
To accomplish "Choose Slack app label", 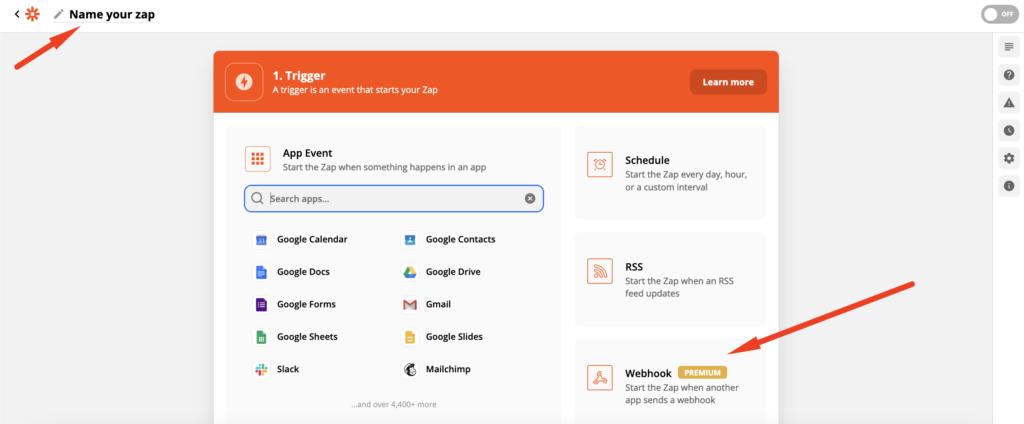I will coord(288,369).
